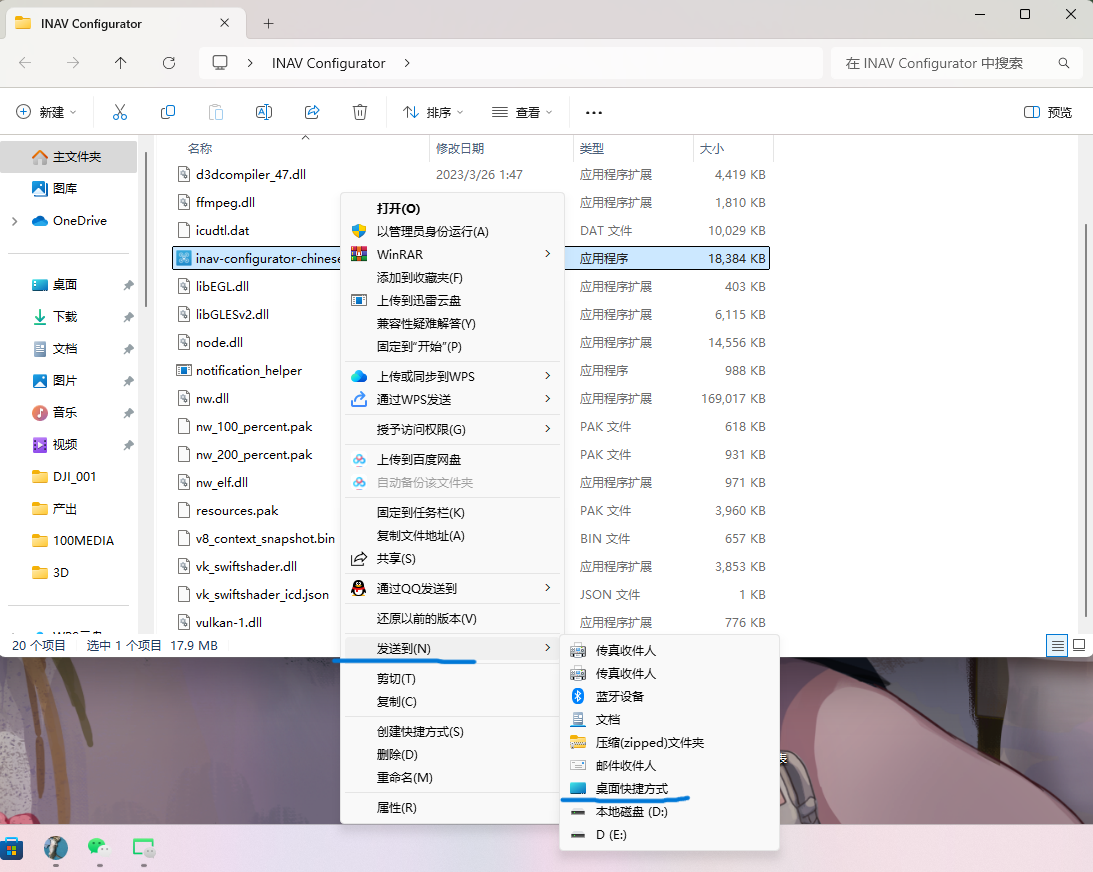Select 打开(O) in the context menu
Image resolution: width=1093 pixels, height=872 pixels.
click(x=452, y=208)
